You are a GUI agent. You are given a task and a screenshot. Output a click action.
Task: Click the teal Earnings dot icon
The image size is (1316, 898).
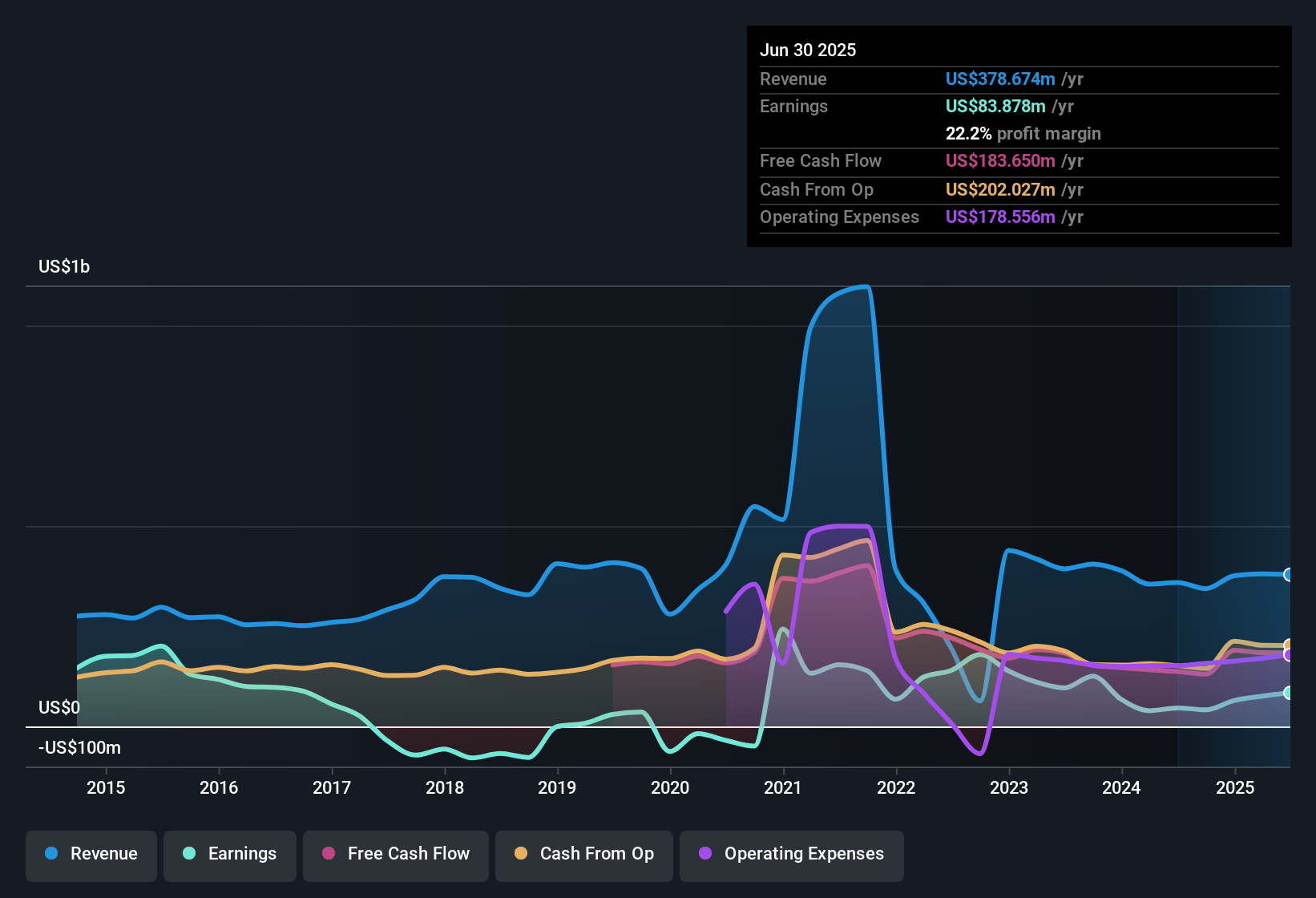click(189, 854)
